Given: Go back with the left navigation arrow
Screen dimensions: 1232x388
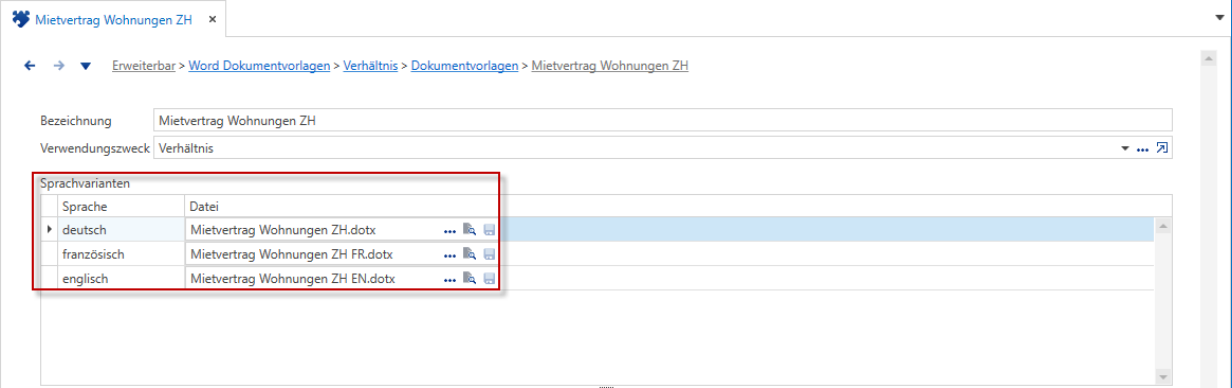Looking at the screenshot, I should coord(30,66).
